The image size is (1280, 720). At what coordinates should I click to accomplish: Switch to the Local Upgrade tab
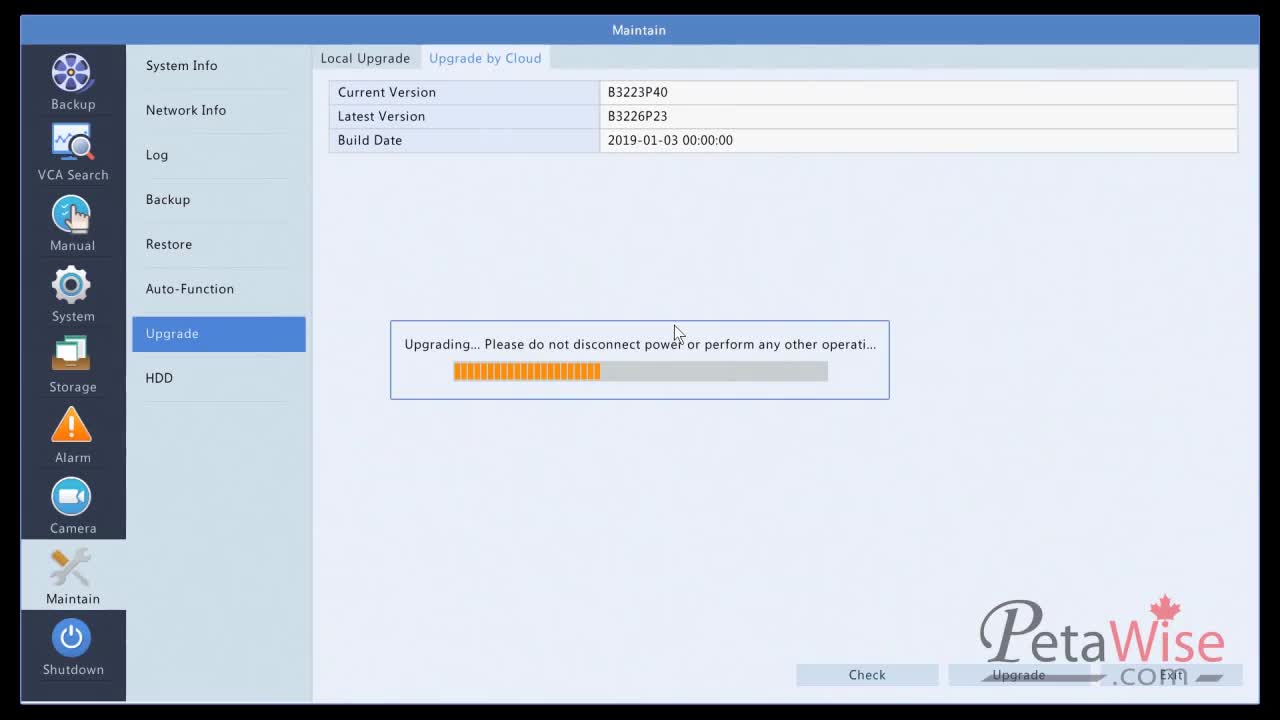[x=365, y=58]
